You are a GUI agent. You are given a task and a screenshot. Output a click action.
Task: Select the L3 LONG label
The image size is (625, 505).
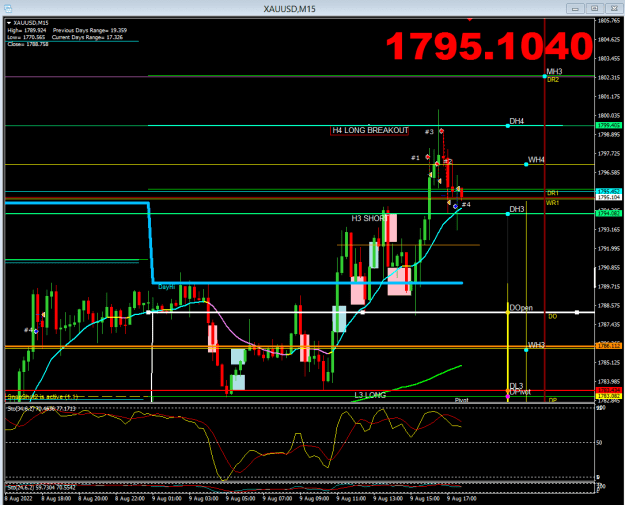pos(370,395)
